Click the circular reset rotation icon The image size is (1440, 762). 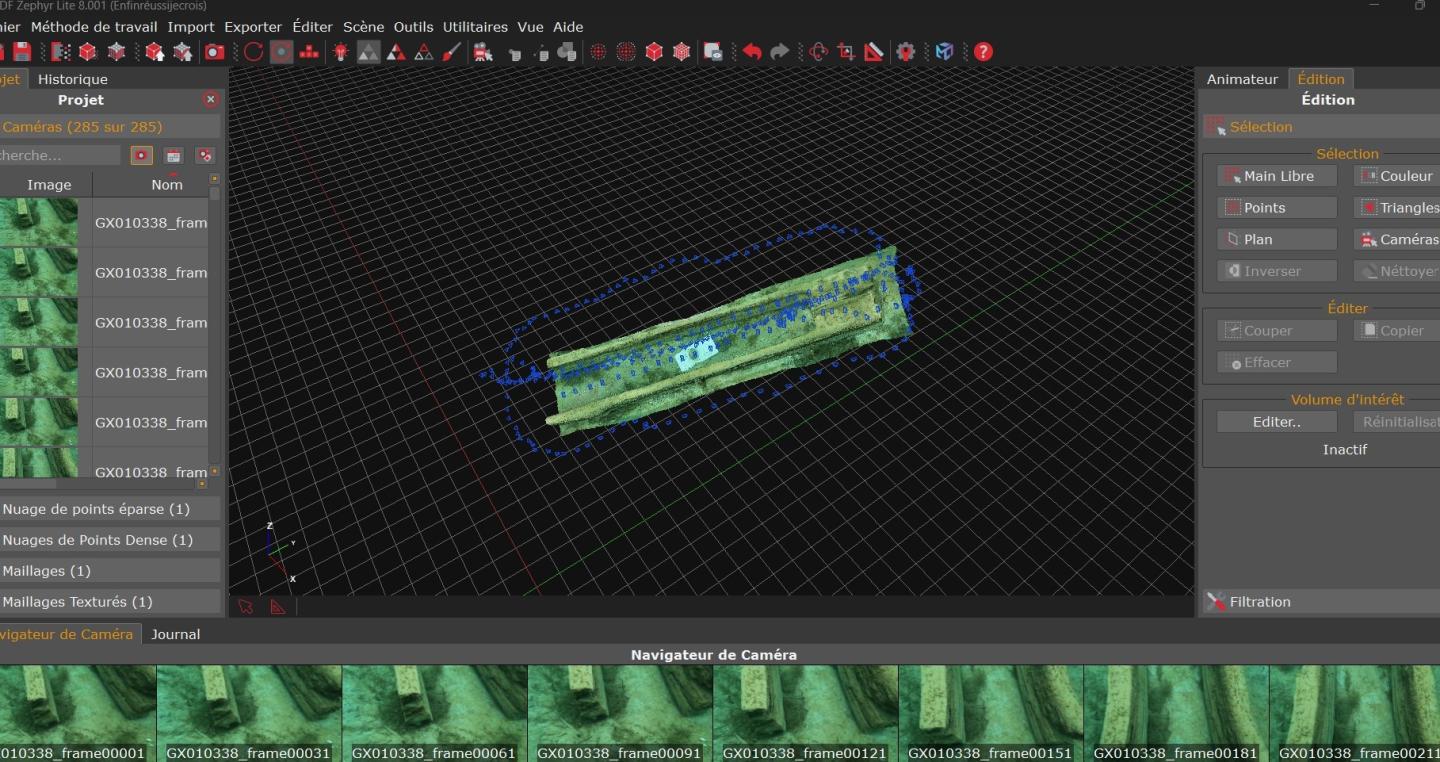[x=253, y=52]
